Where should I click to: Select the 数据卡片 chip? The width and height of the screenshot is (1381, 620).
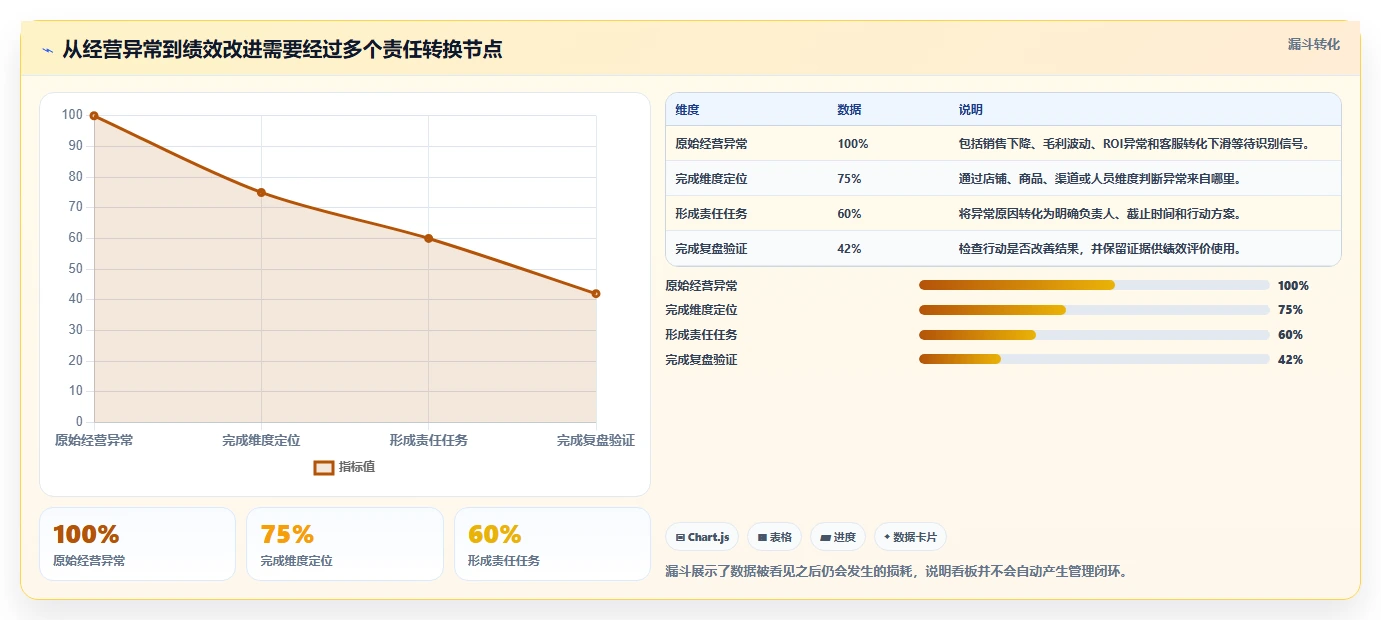point(910,537)
